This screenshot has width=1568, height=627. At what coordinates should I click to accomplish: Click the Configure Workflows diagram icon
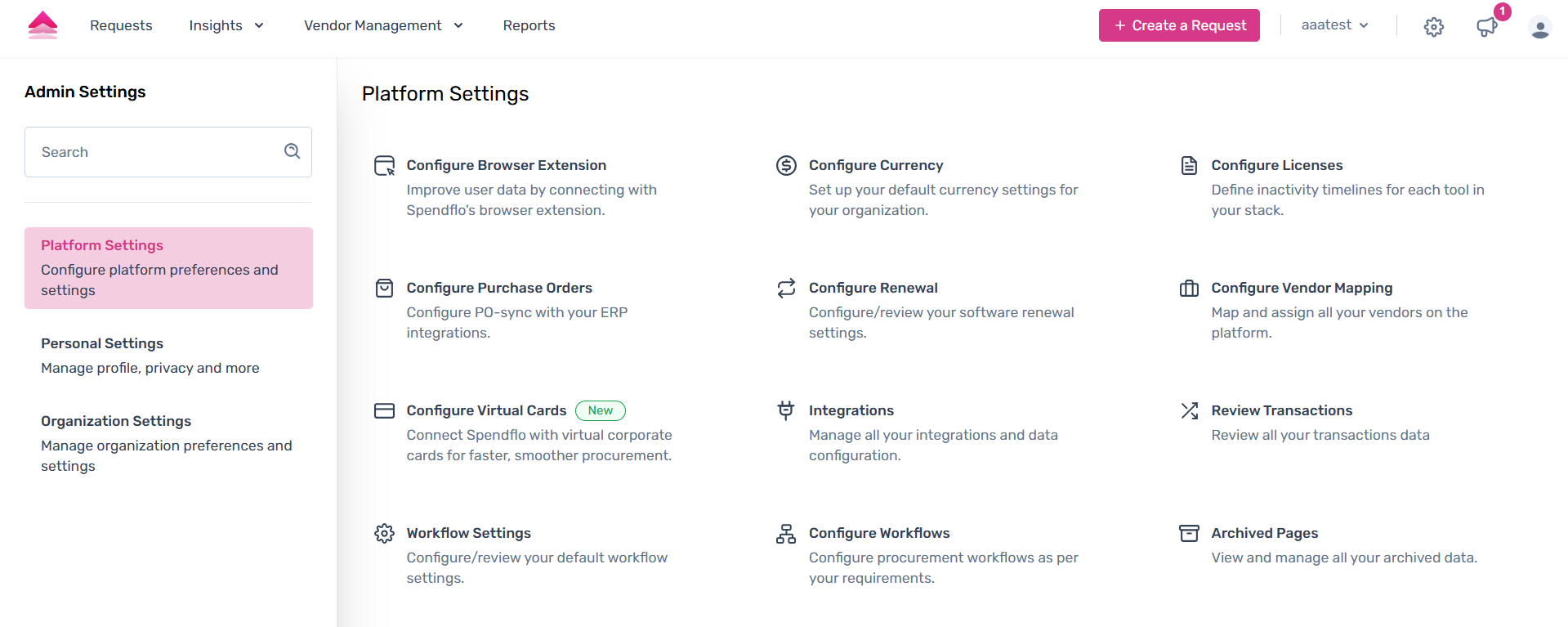[786, 534]
